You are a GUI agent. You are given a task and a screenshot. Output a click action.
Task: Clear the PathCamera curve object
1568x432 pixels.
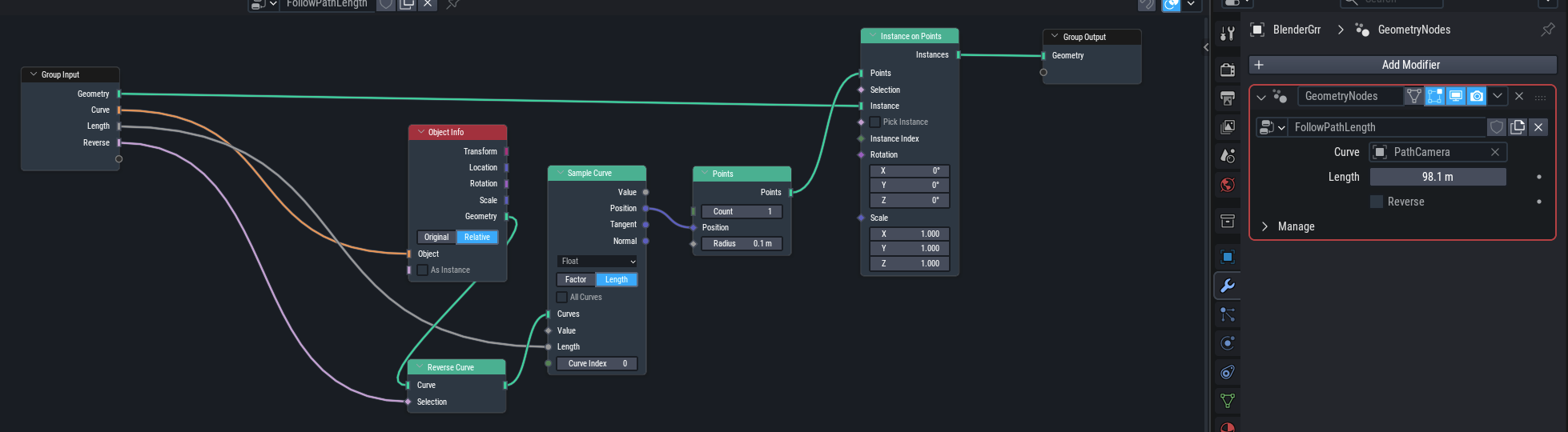pos(1494,152)
